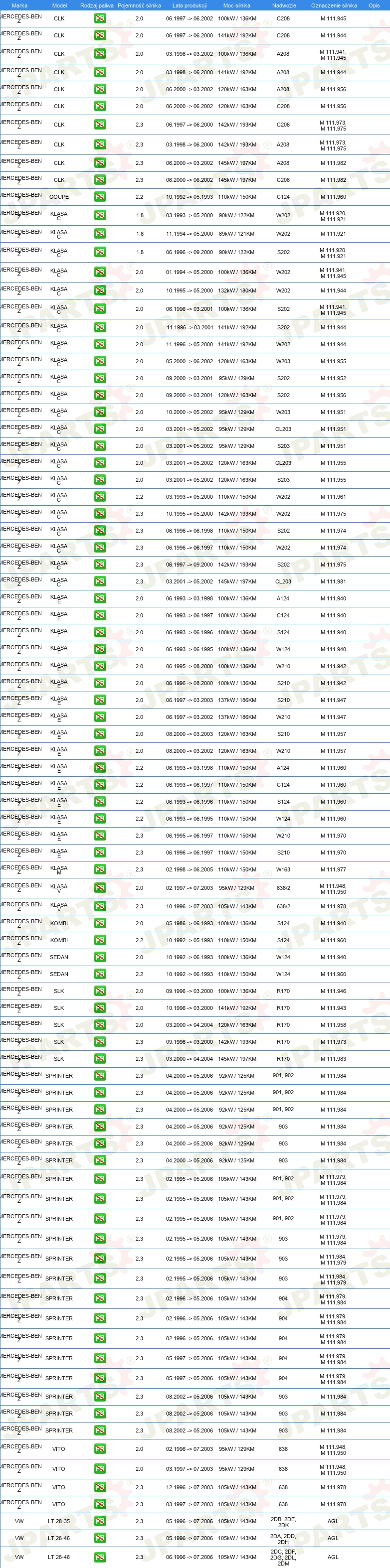The width and height of the screenshot is (390, 1568).
Task: Select the fuel icon in the SEDAN 2.0 row
Action: 100,957
